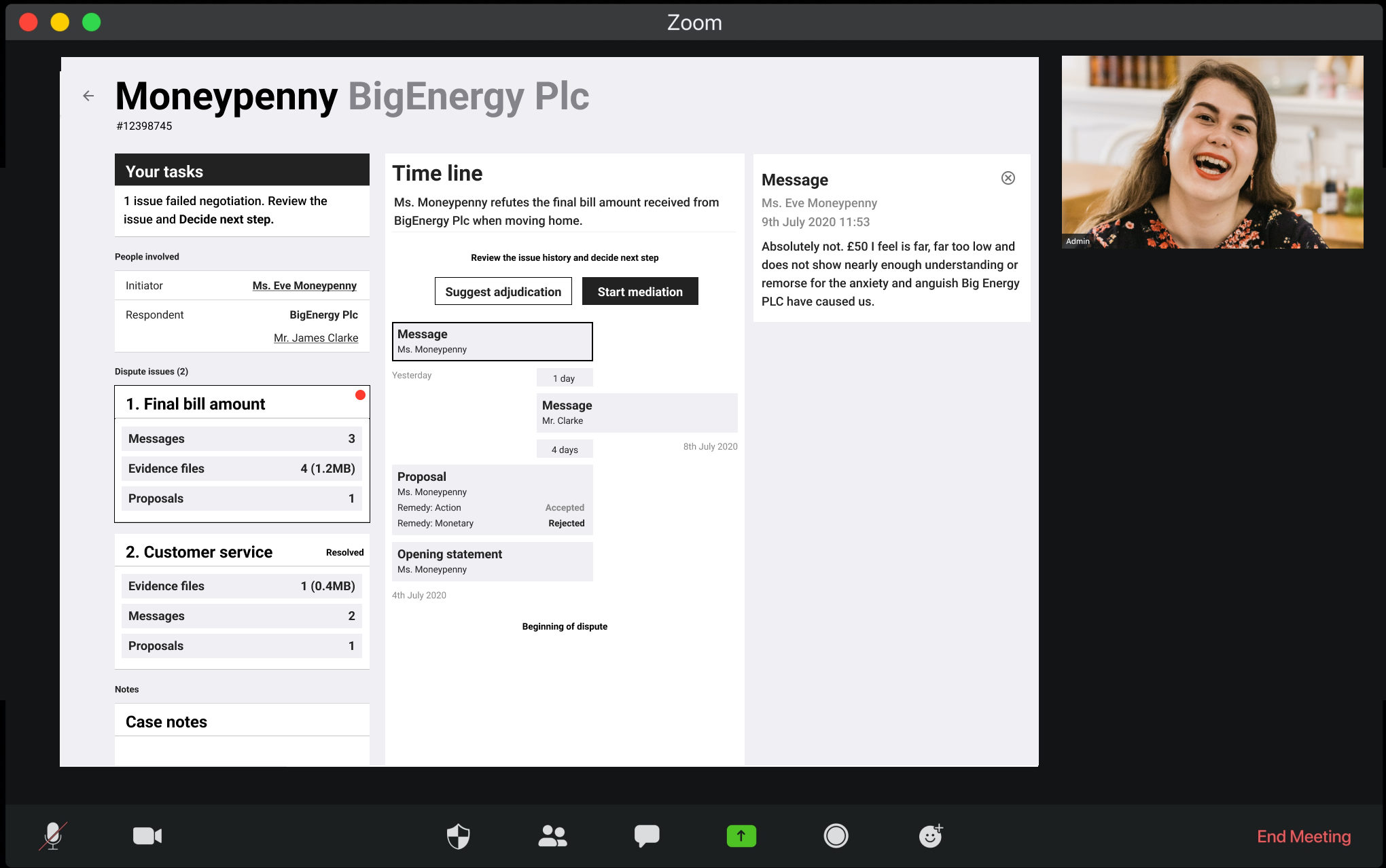1386x868 pixels.
Task: Click the Admin video thumbnail
Action: click(1213, 152)
